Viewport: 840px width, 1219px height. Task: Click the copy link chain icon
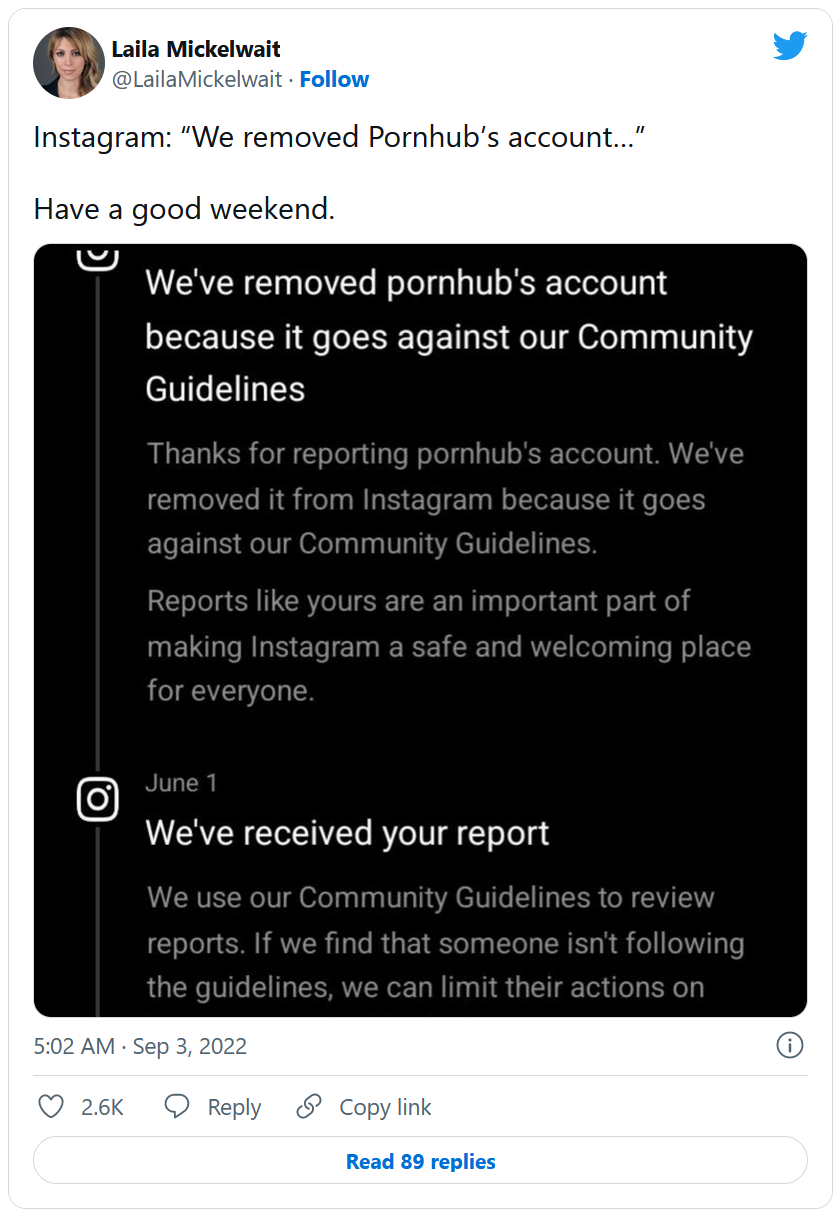point(310,1106)
